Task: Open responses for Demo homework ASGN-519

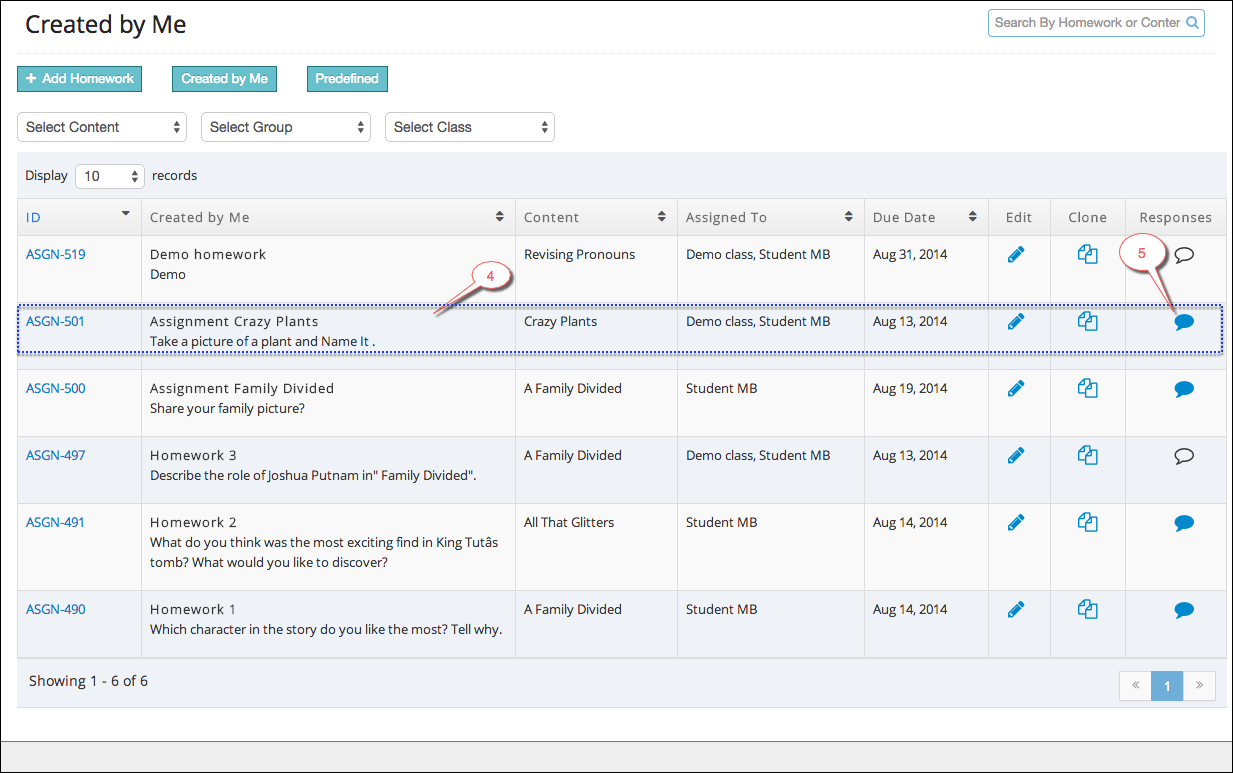Action: tap(1184, 255)
